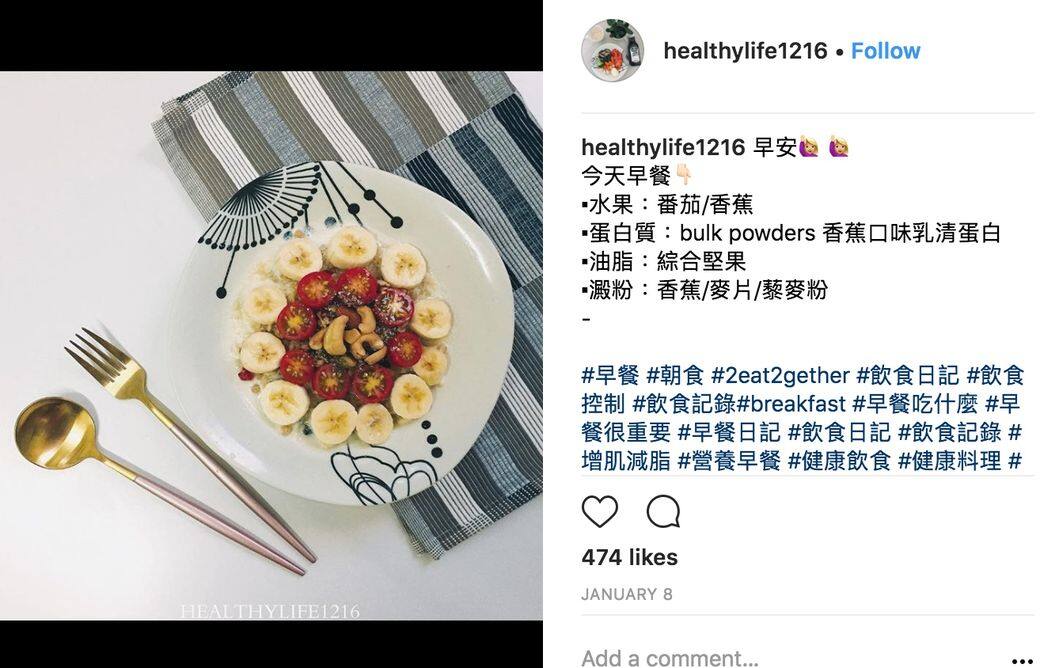Focus the Add a comment field
This screenshot has width=1040, height=668.
789,659
